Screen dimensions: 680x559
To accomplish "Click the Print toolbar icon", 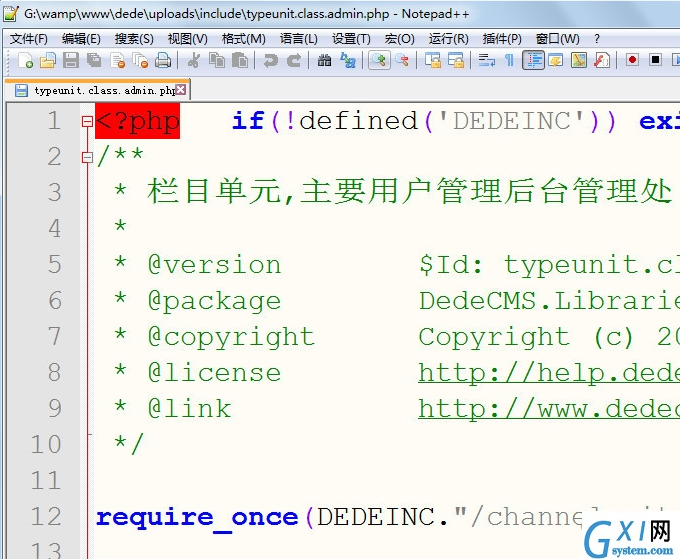I will pyautogui.click(x=163, y=60).
